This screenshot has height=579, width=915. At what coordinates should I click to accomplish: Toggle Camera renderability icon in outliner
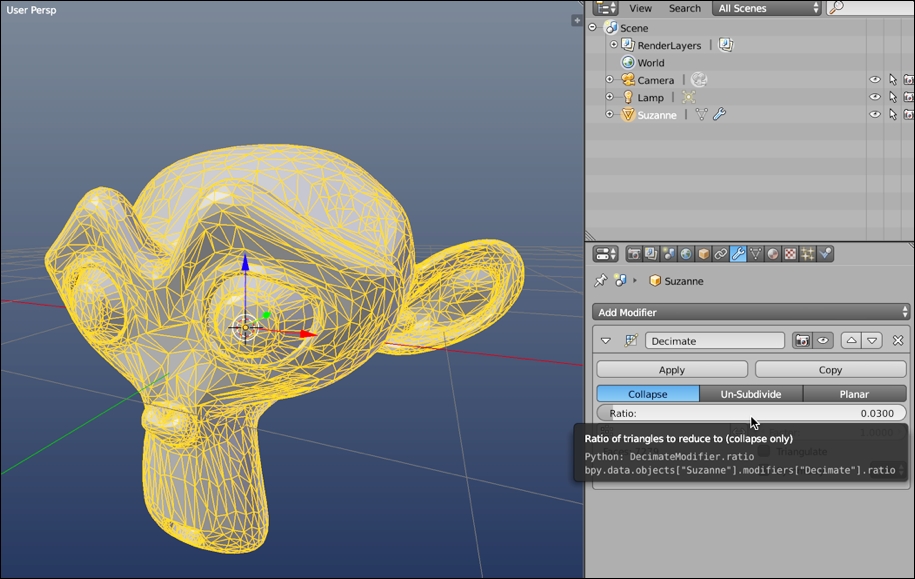909,79
